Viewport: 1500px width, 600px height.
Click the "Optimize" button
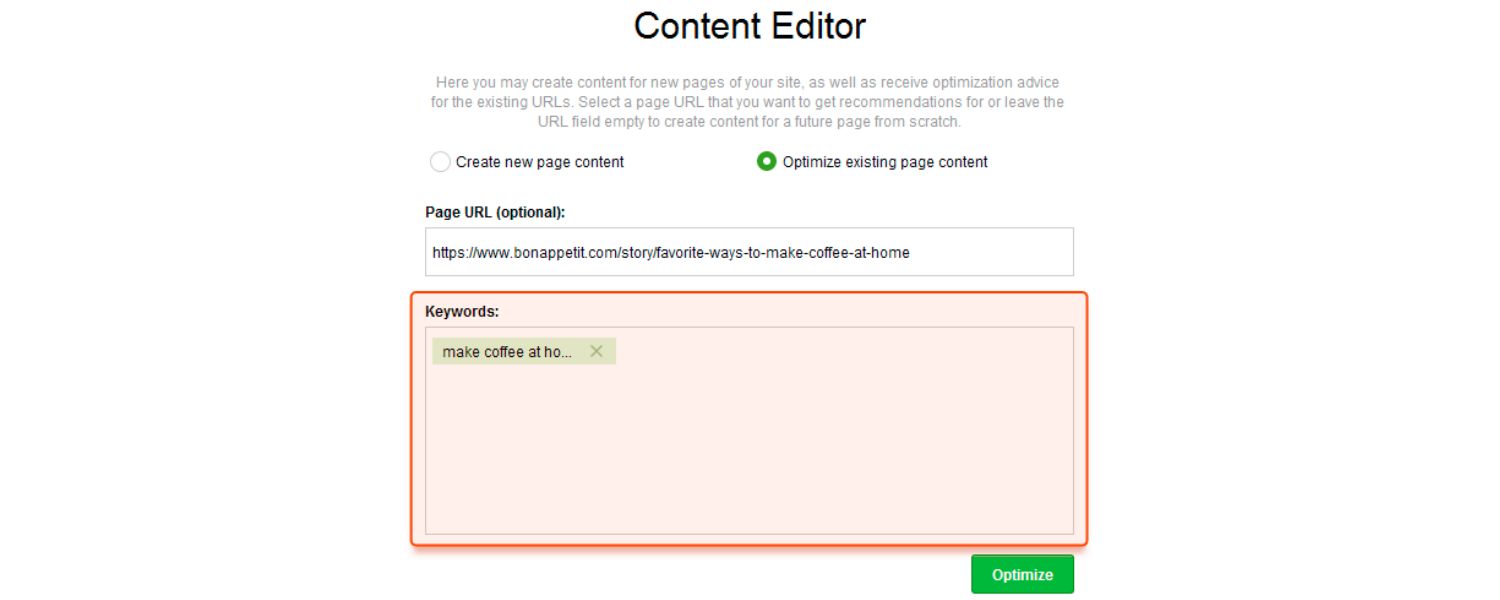tap(1022, 574)
